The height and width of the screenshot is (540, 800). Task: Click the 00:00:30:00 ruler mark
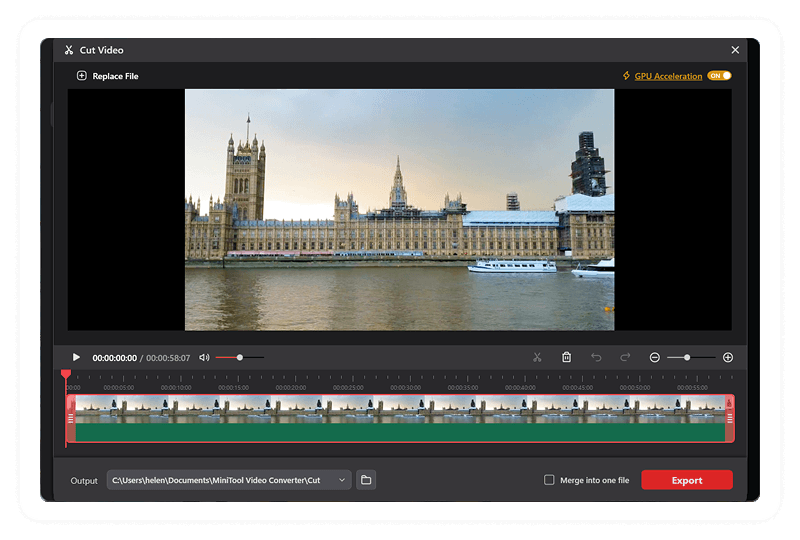pyautogui.click(x=406, y=387)
